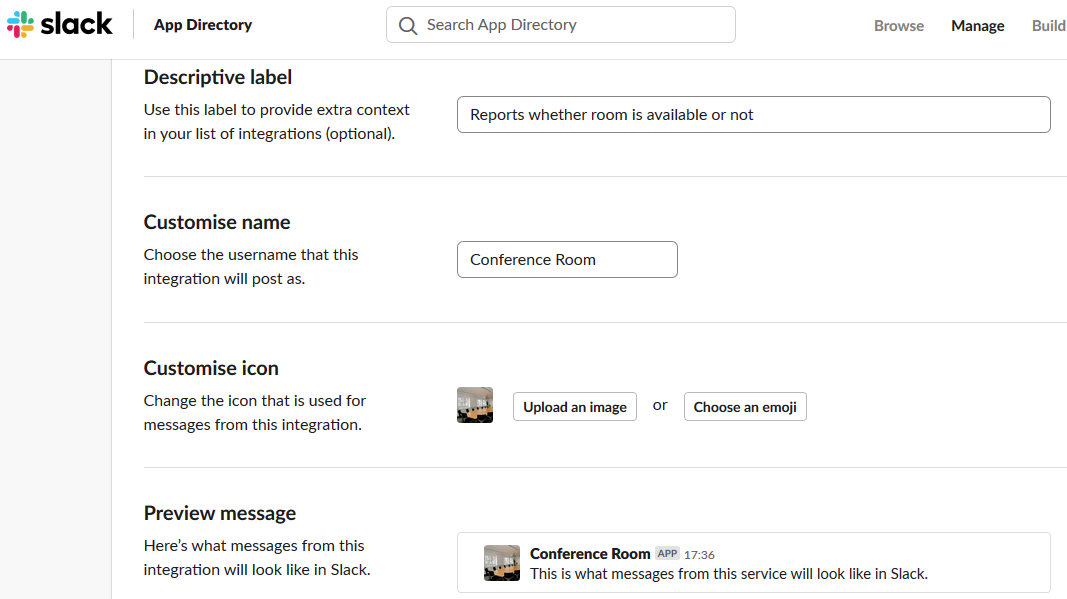Click the Descriptive label text field
Screen dimensions: 1067x599
coord(753,115)
